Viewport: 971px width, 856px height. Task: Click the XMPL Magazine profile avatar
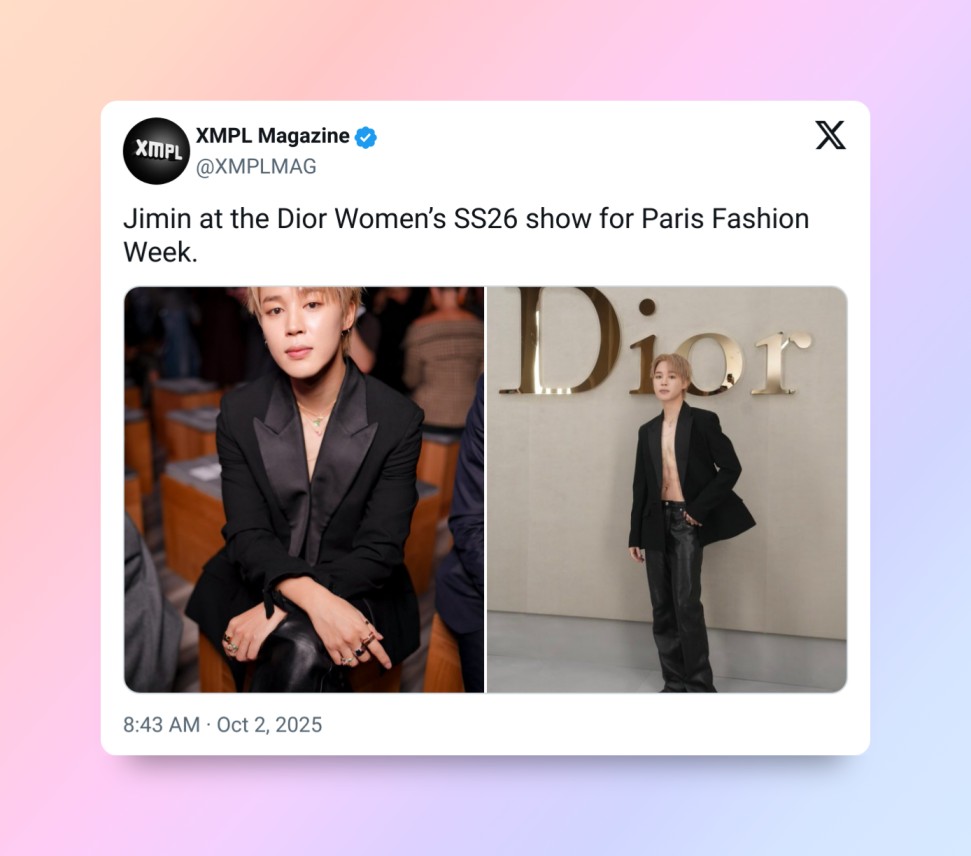pos(156,151)
